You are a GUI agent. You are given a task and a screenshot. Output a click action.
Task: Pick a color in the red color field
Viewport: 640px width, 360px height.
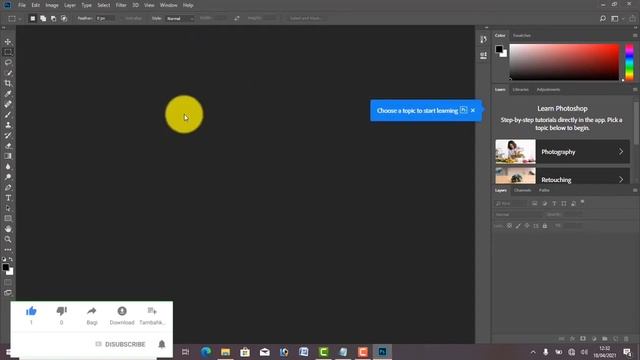coord(564,62)
